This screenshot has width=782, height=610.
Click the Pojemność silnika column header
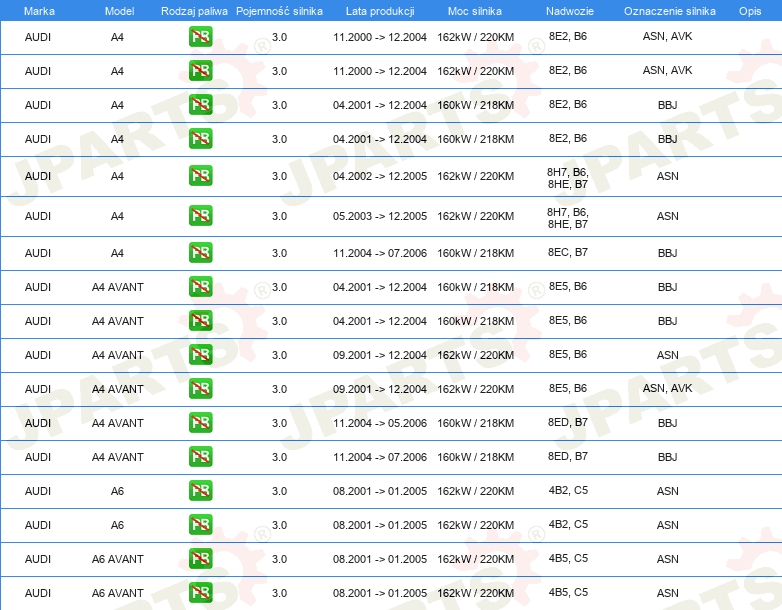pos(279,11)
